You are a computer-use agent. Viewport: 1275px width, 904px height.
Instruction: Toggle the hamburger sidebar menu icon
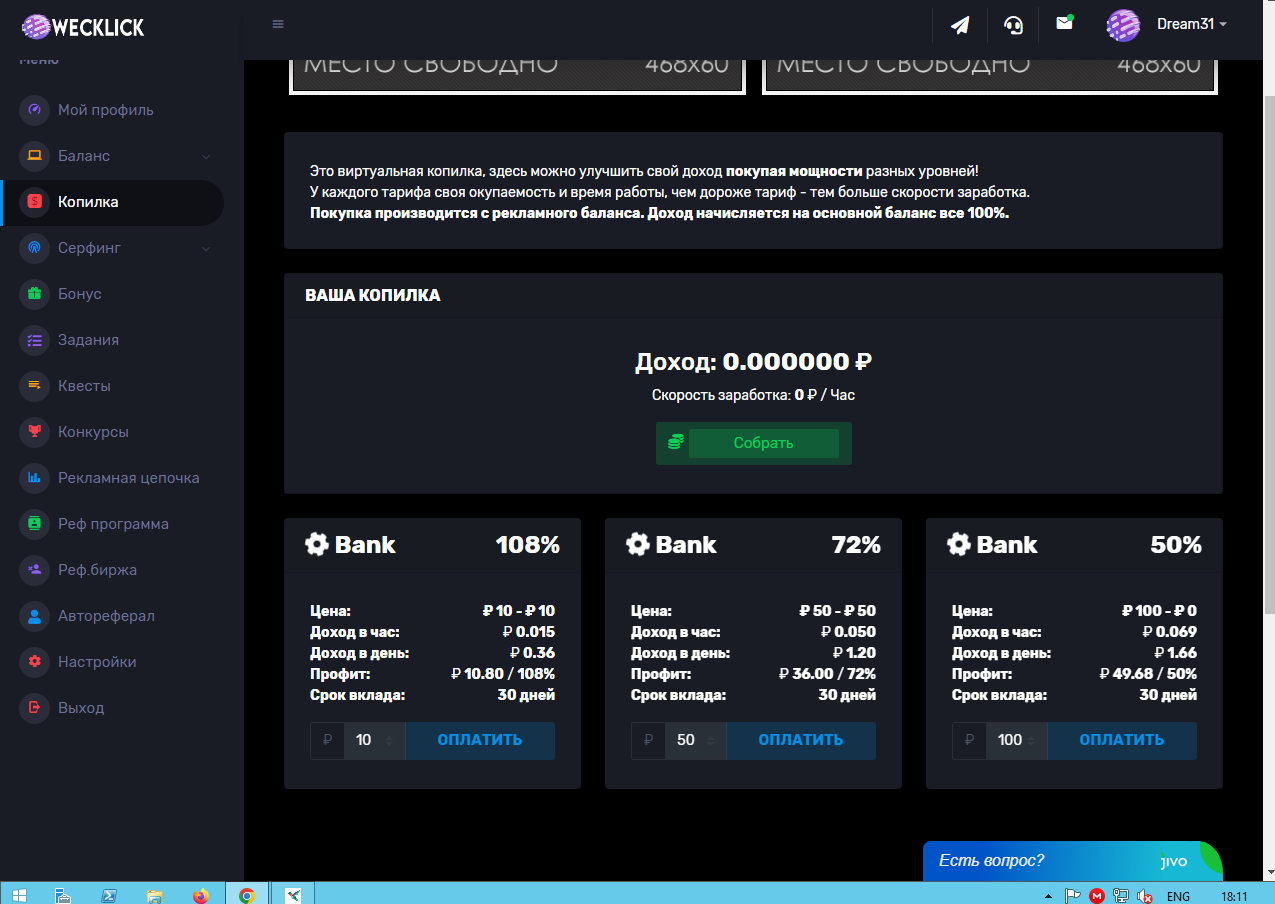click(278, 25)
